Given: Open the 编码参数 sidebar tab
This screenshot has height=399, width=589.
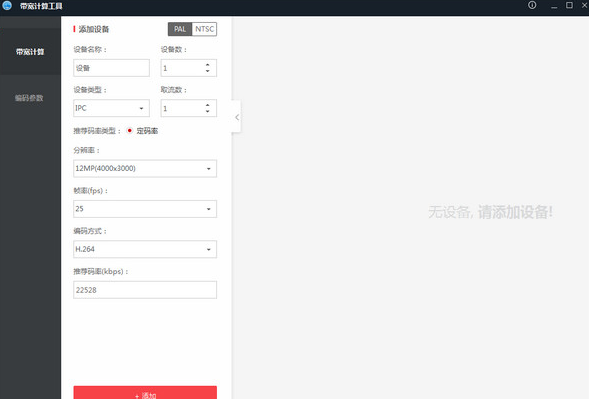Looking at the screenshot, I should (30, 98).
